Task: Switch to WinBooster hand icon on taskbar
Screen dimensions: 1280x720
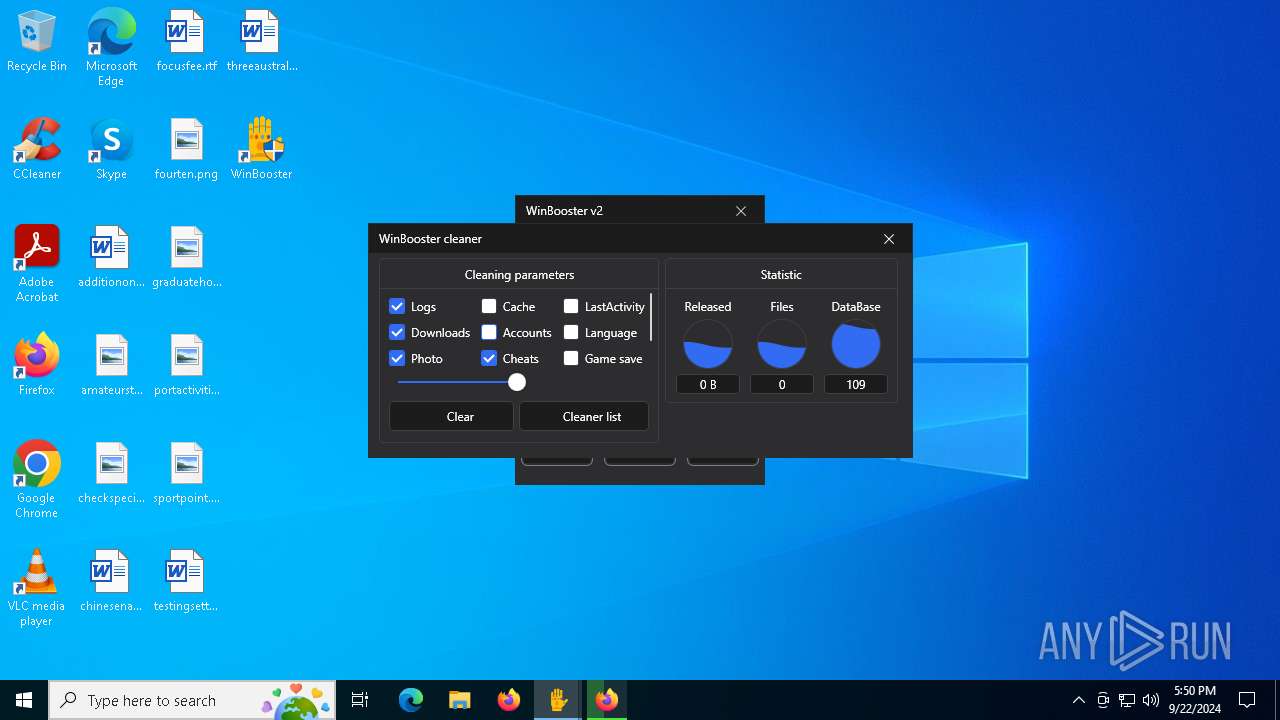Action: coord(557,700)
